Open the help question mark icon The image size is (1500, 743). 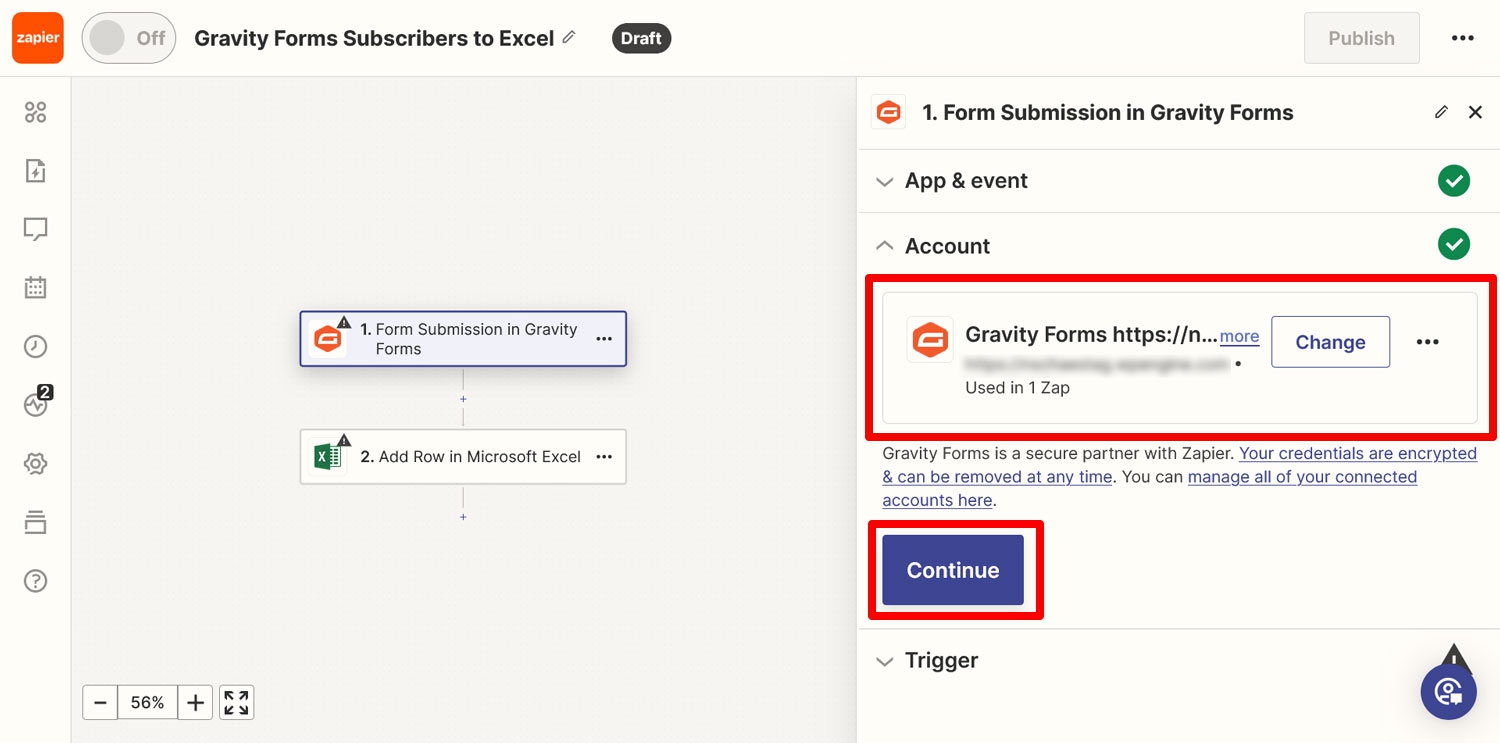click(36, 581)
